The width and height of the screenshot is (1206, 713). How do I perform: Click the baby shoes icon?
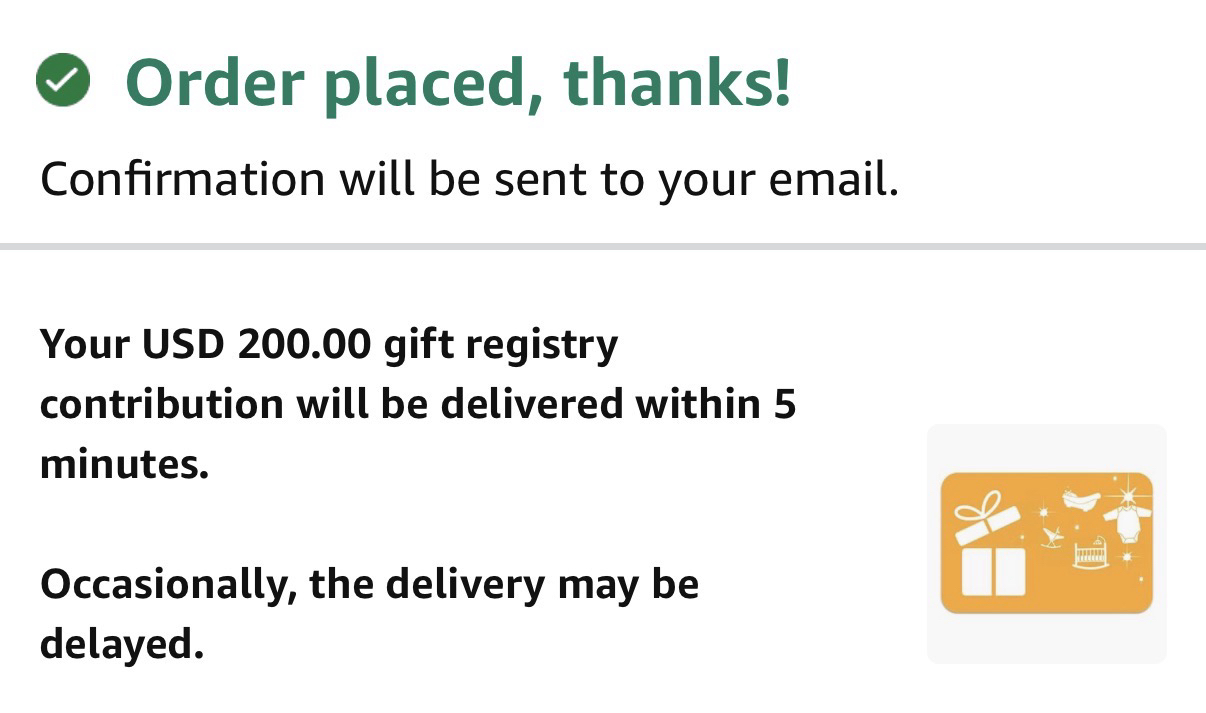tap(1081, 498)
